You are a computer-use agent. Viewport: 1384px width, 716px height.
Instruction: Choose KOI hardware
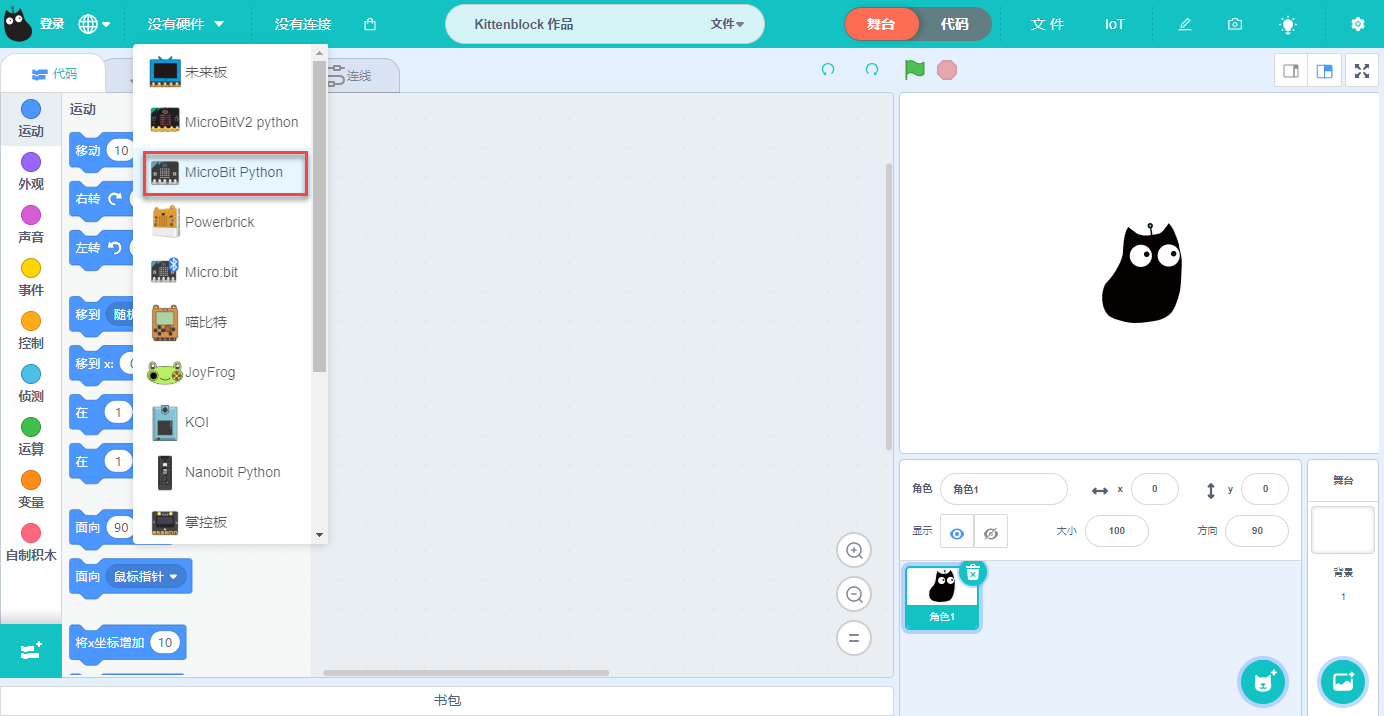pyautogui.click(x=223, y=422)
